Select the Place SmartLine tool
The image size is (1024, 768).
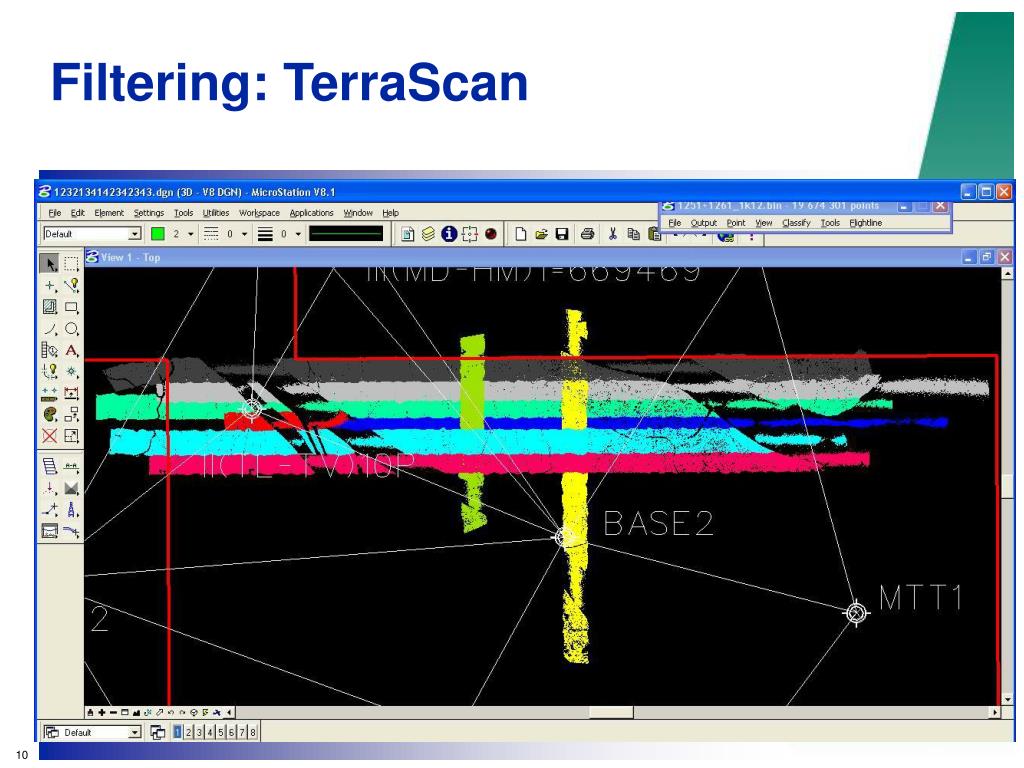pyautogui.click(x=71, y=285)
